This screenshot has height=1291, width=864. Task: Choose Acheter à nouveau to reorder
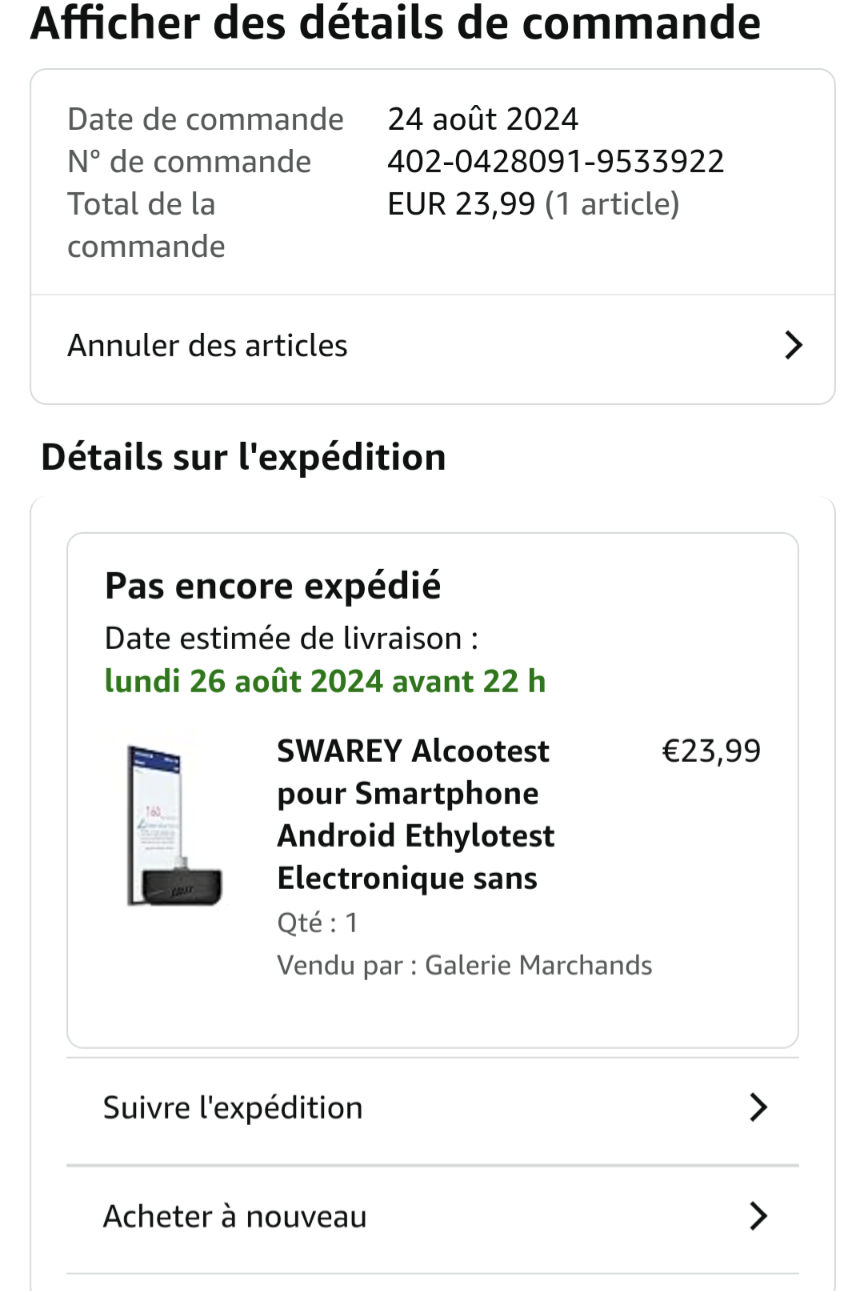235,1217
